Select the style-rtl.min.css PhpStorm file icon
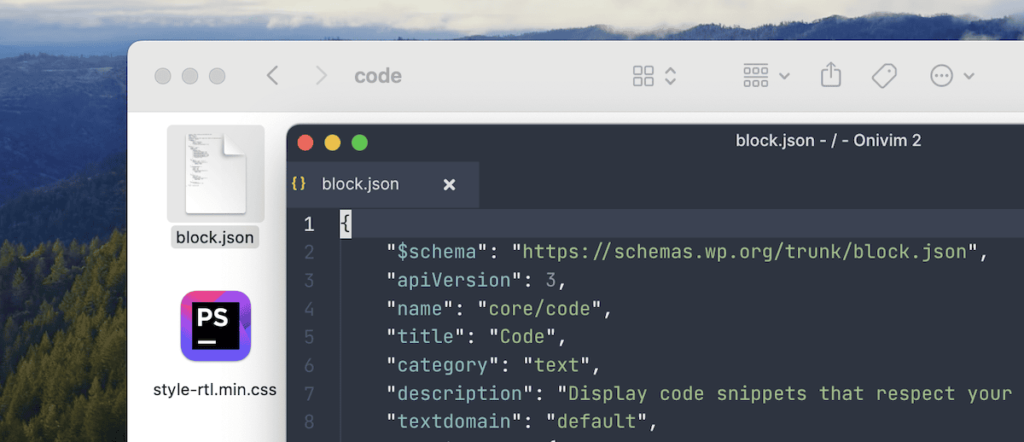The height and width of the screenshot is (442, 1024). point(215,326)
